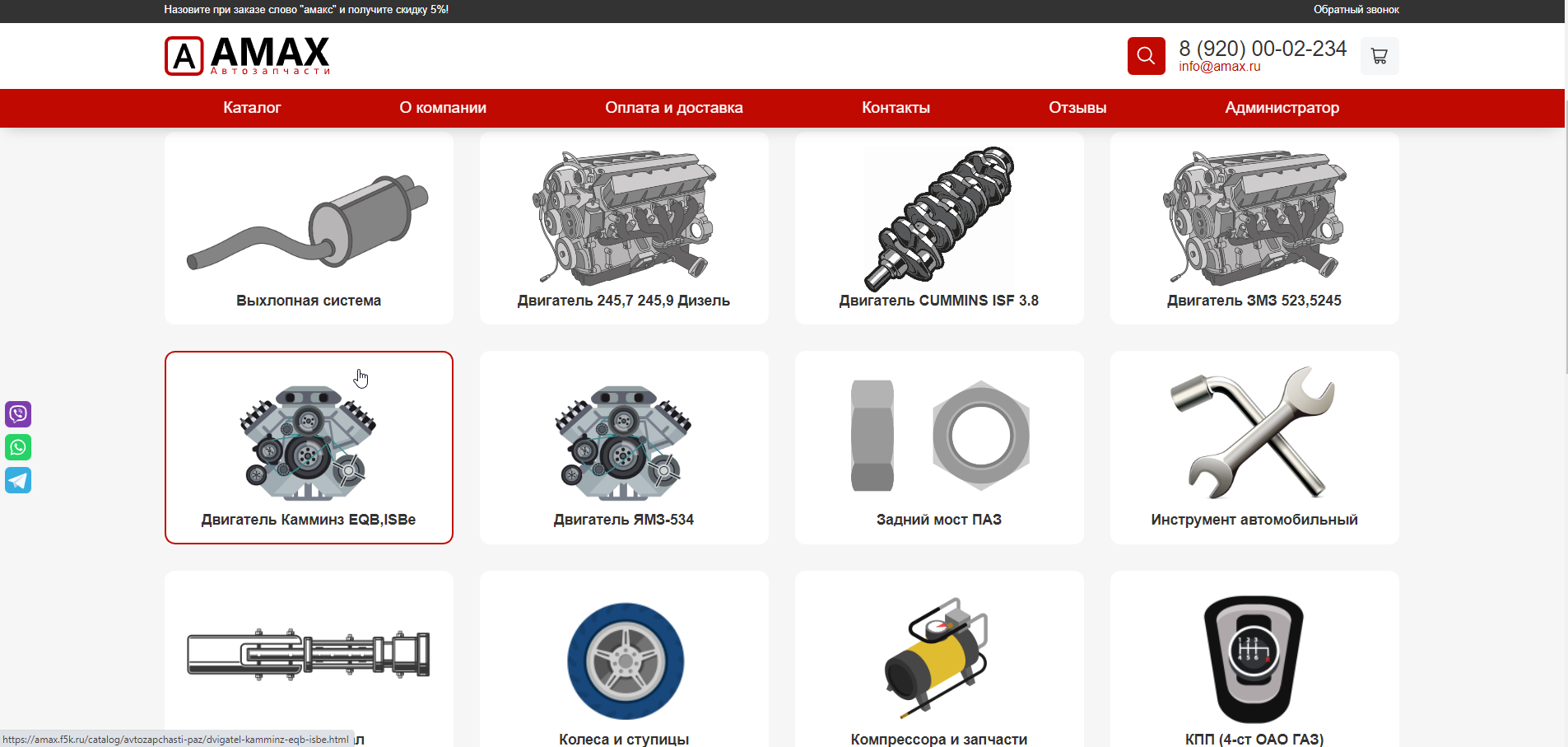Open Двигатель Камминз EQB,ISBe title

[309, 520]
